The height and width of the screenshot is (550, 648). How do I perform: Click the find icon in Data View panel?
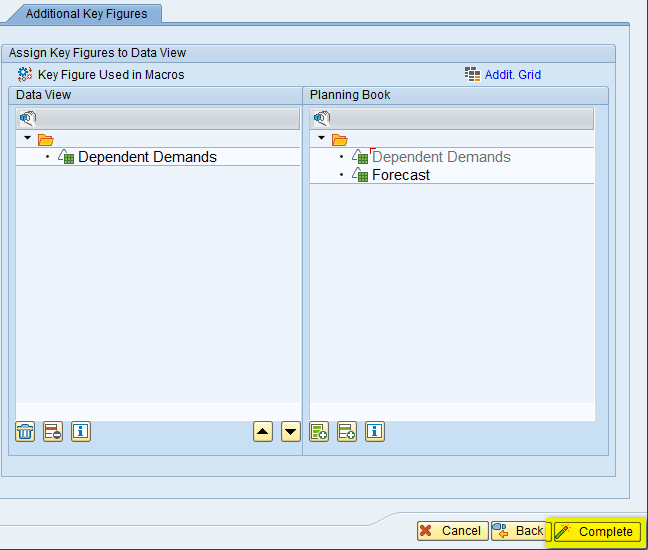pos(28,119)
